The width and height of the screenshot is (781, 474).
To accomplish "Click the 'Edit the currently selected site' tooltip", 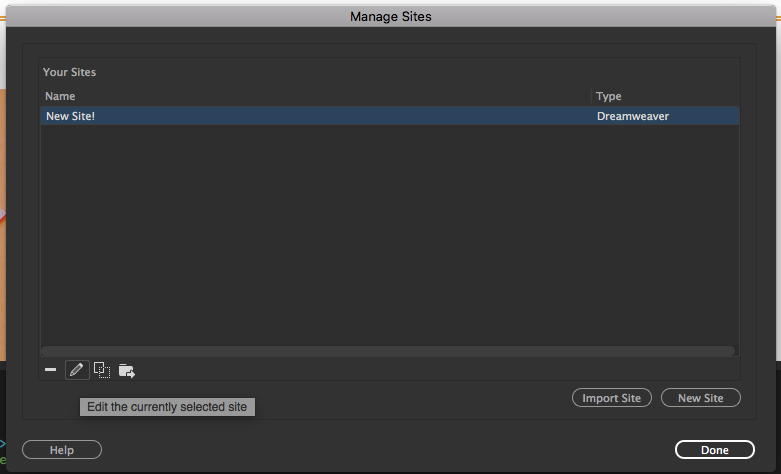I will coord(167,407).
